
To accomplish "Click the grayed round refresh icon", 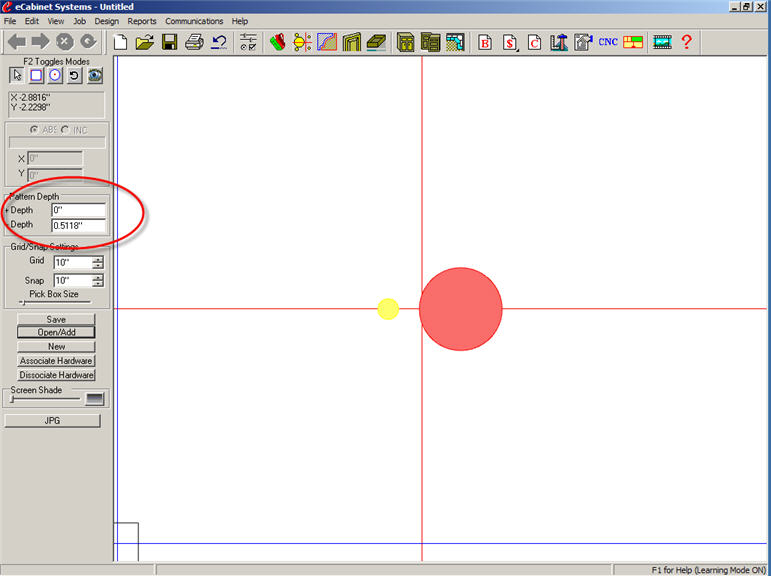I will pos(89,42).
